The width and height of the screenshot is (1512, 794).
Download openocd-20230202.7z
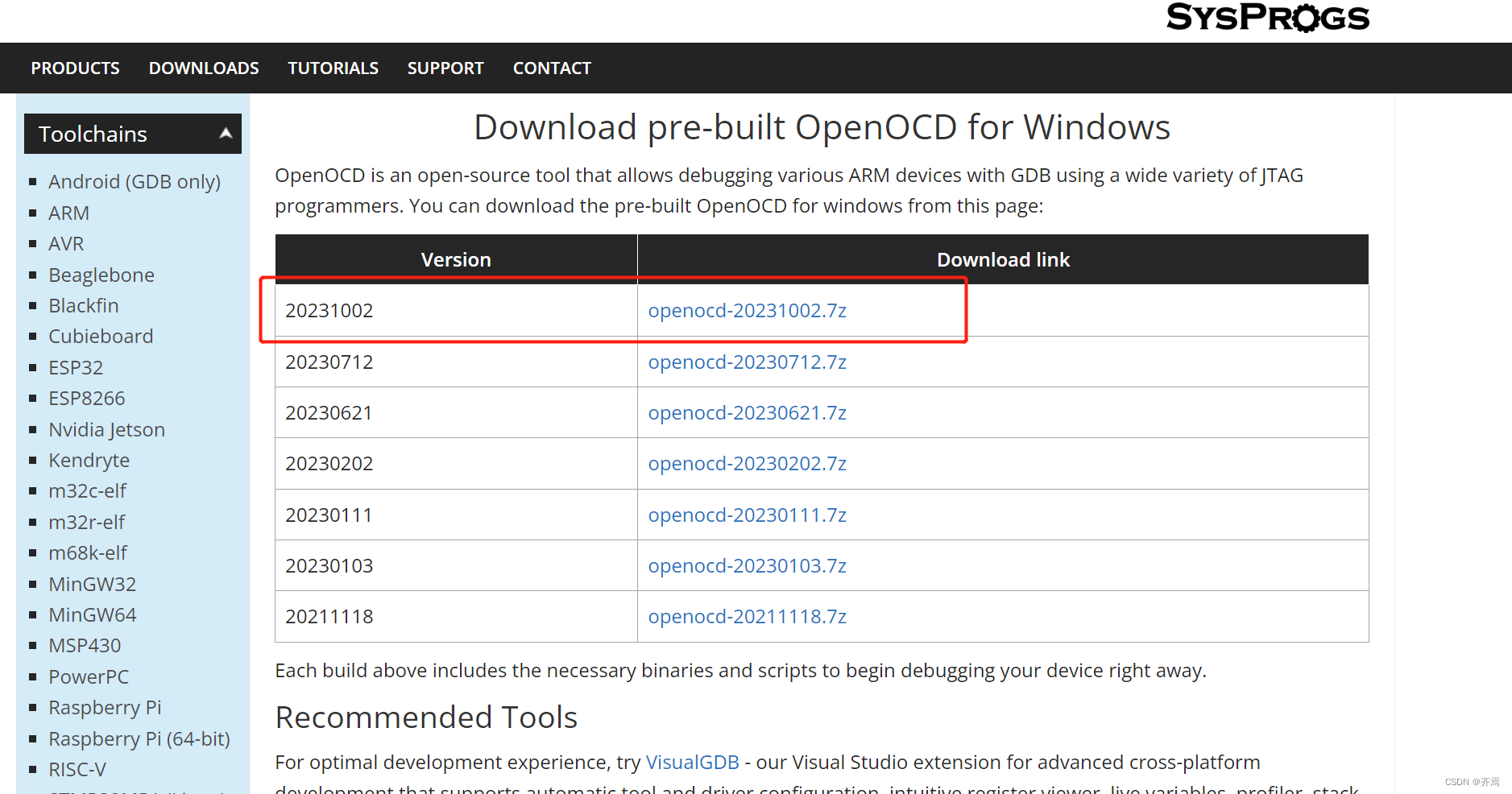tap(748, 464)
